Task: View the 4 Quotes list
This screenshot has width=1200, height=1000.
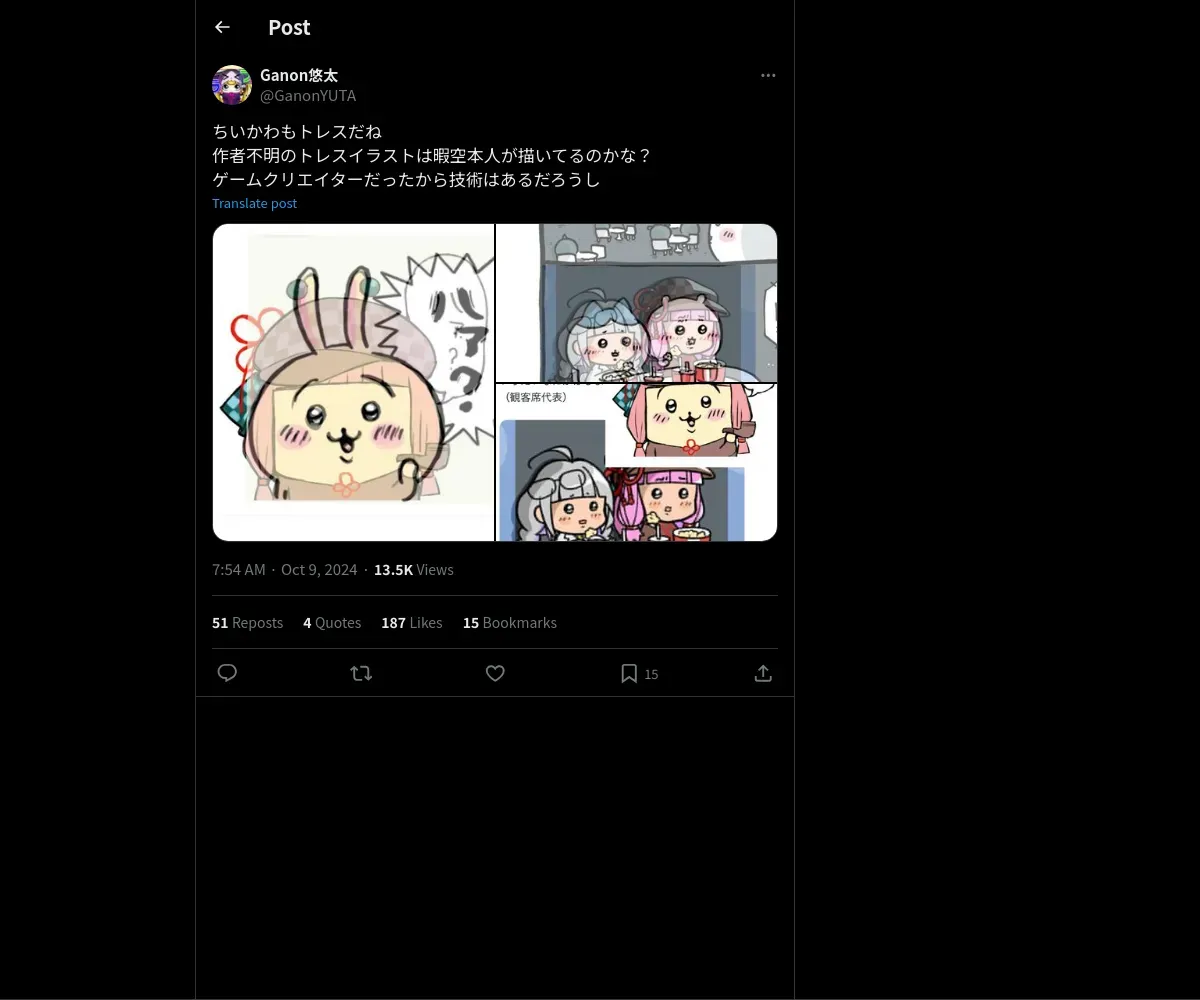Action: coord(332,622)
